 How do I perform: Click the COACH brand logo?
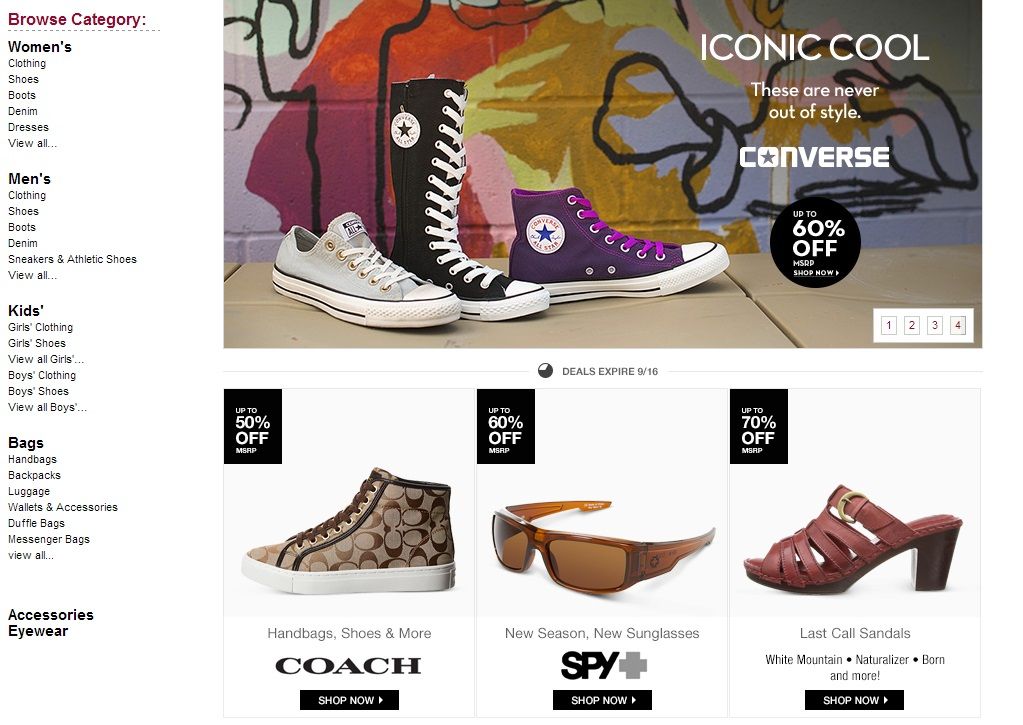[348, 666]
